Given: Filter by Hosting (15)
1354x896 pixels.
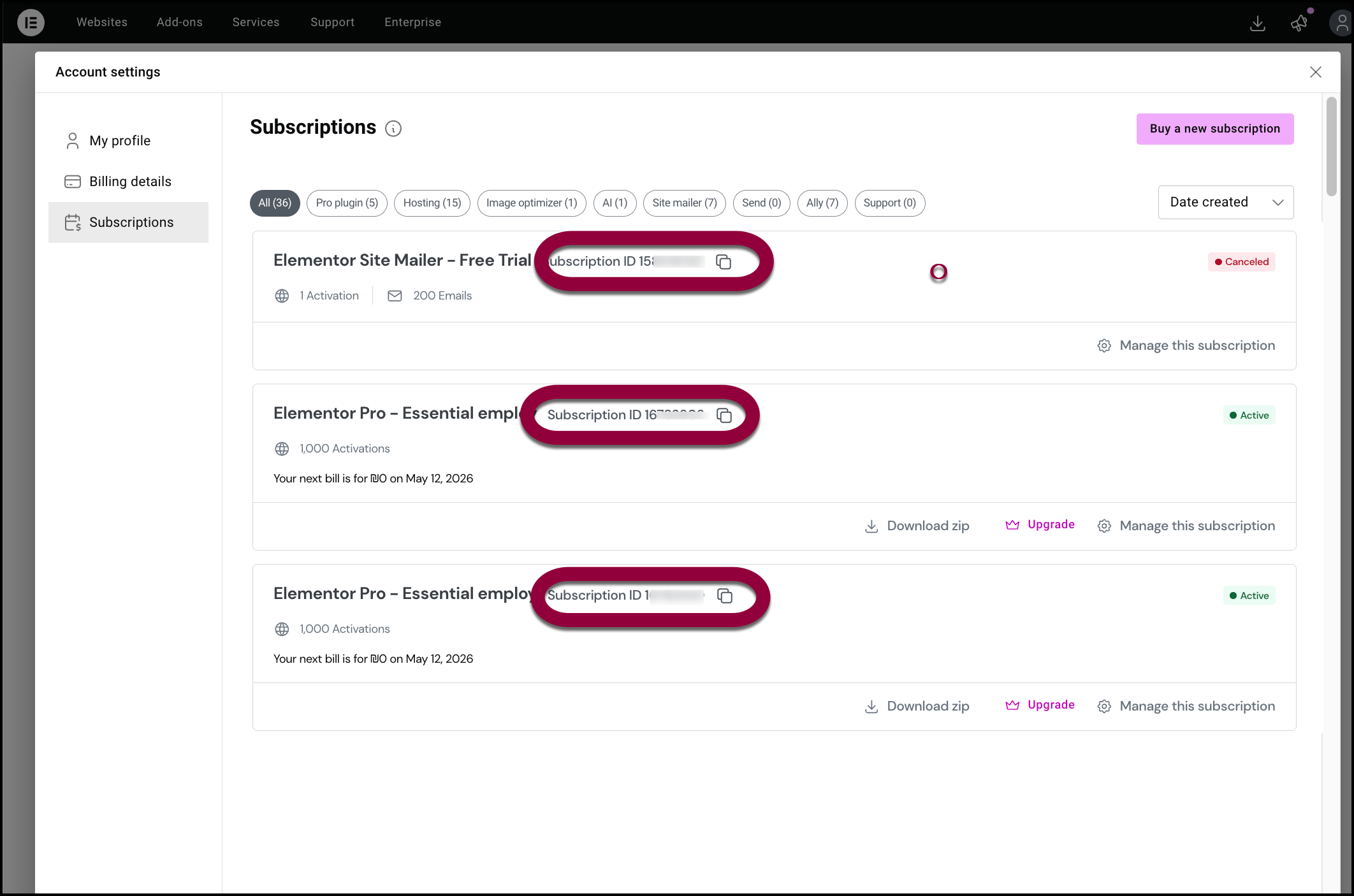Looking at the screenshot, I should [432, 203].
